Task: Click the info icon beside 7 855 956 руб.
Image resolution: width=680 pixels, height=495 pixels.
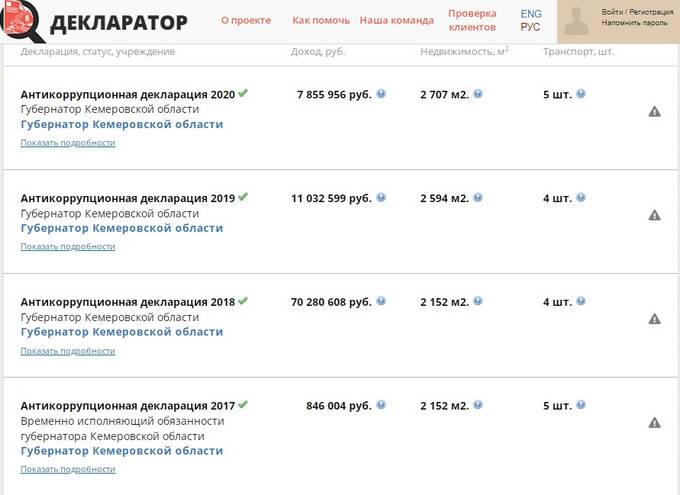Action: pyautogui.click(x=381, y=94)
